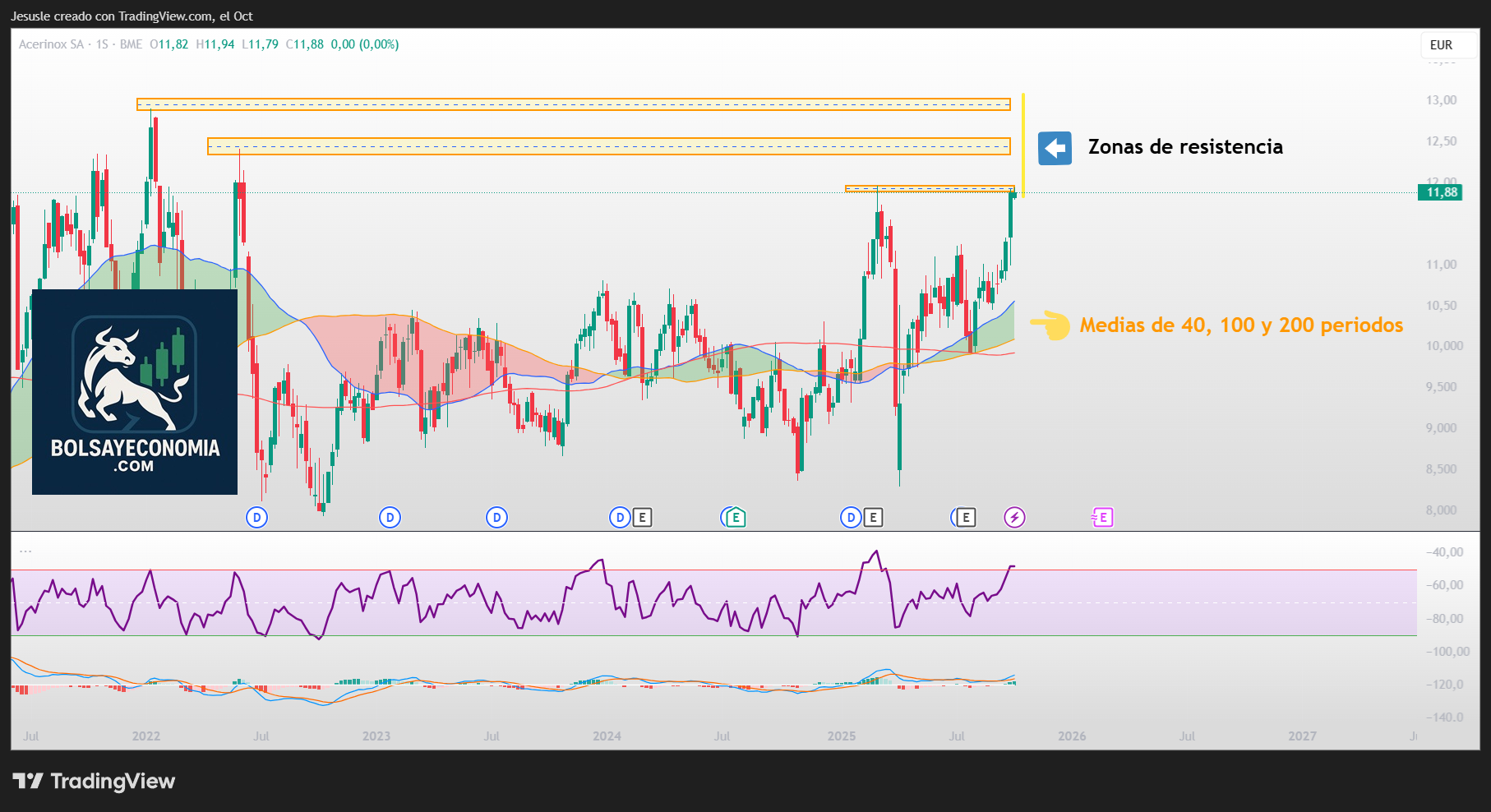The height and width of the screenshot is (812, 1491).
Task: Click the earnings E marker near early 2024
Action: click(642, 517)
